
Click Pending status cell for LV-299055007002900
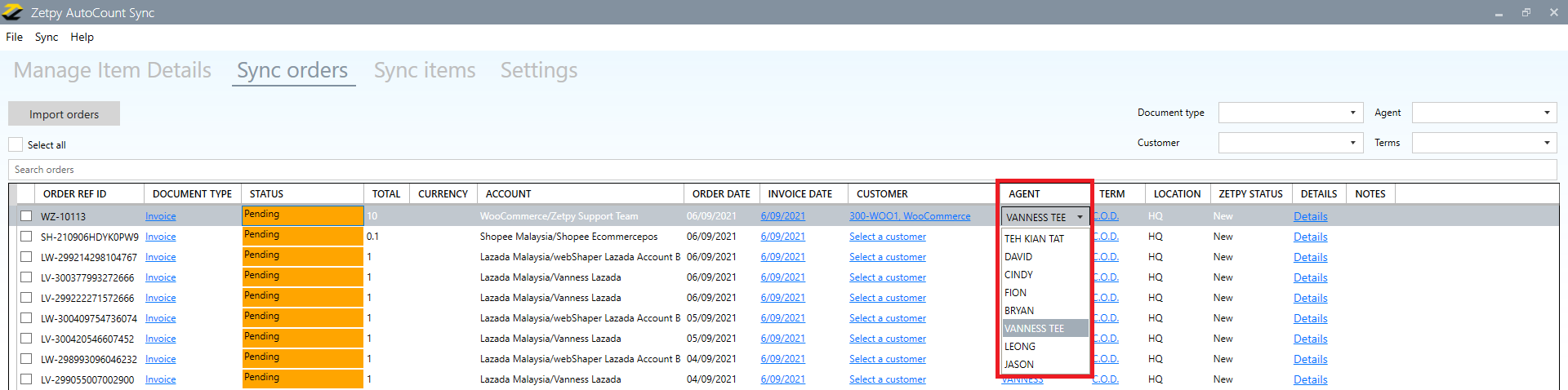tap(302, 379)
